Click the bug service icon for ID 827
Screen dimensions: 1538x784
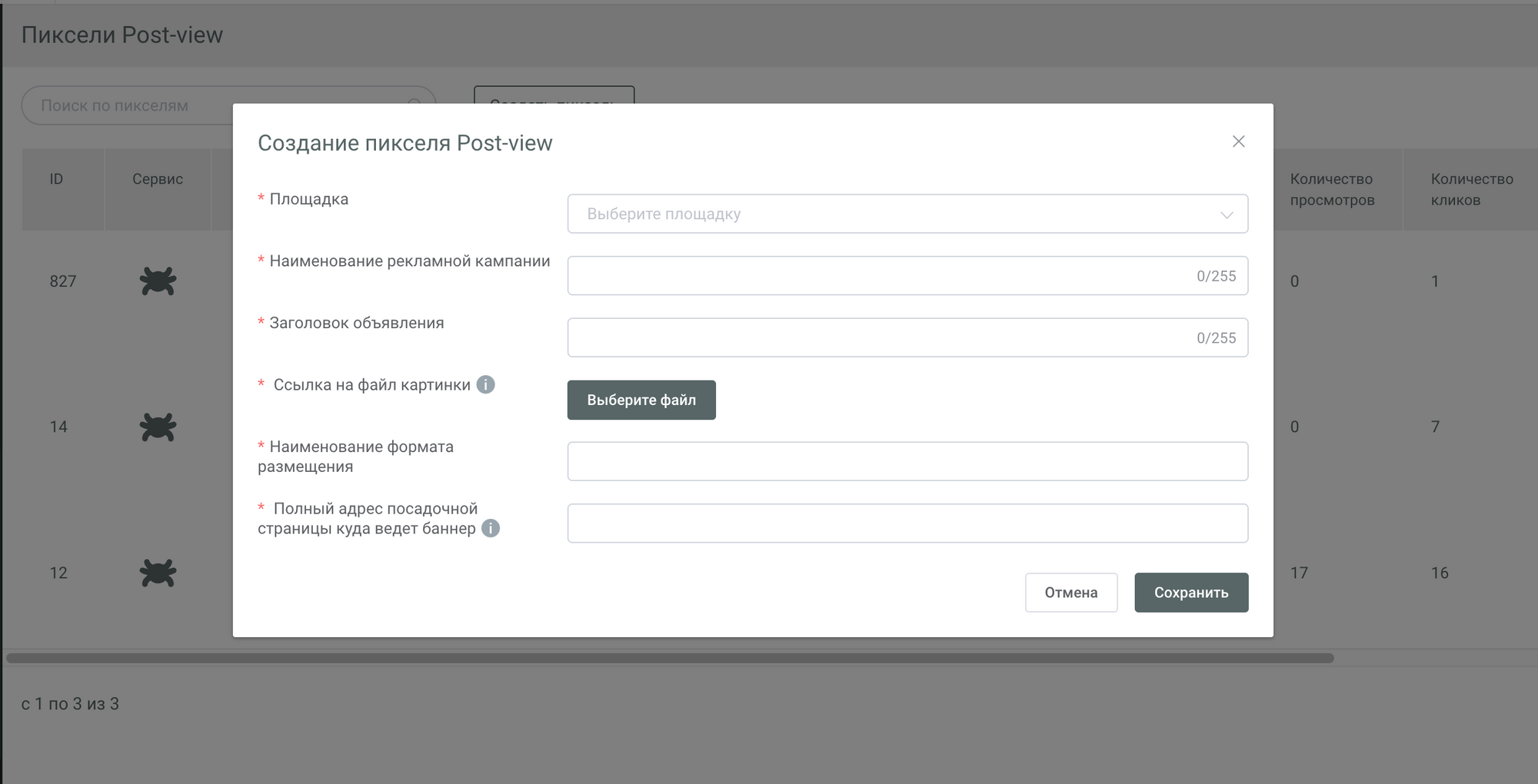[158, 281]
